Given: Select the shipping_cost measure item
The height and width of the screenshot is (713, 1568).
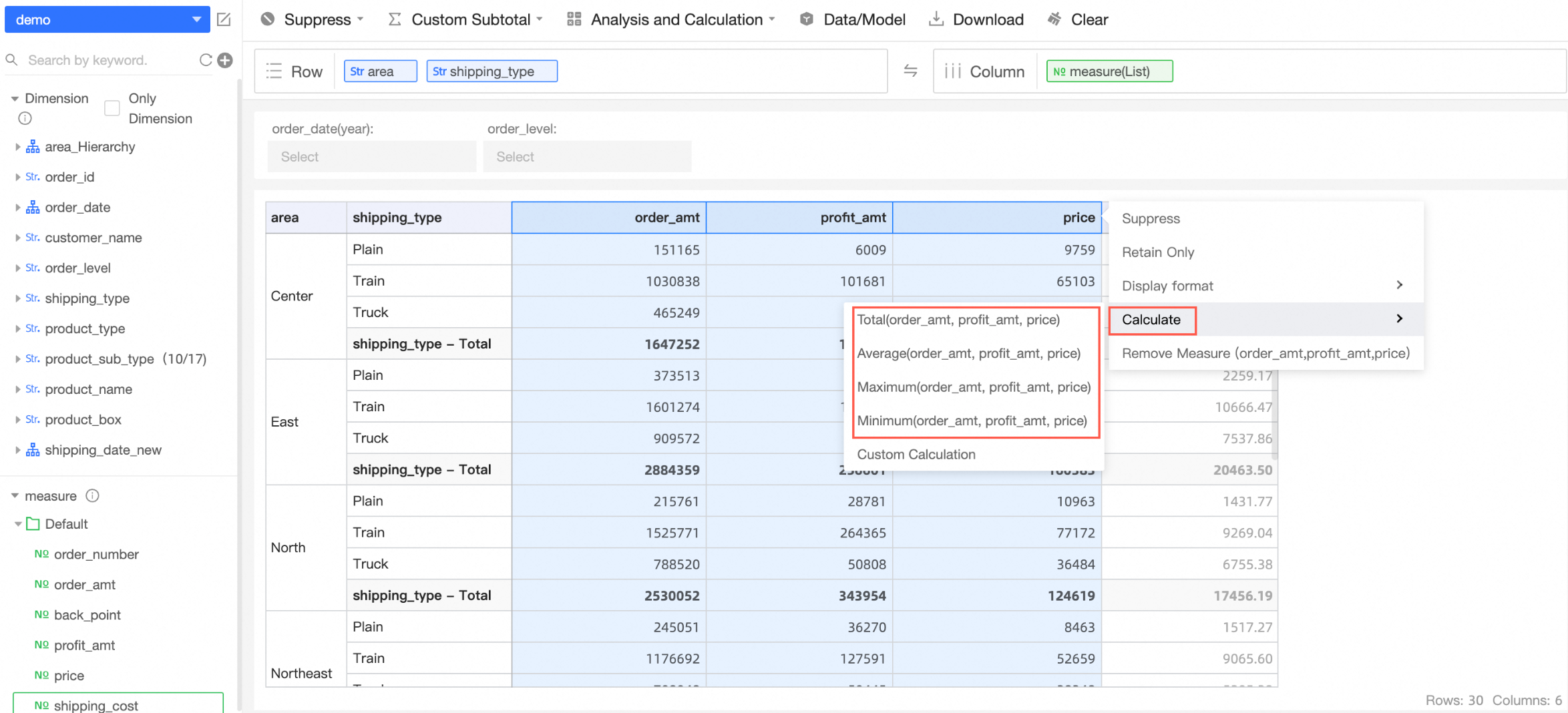Looking at the screenshot, I should coord(95,704).
